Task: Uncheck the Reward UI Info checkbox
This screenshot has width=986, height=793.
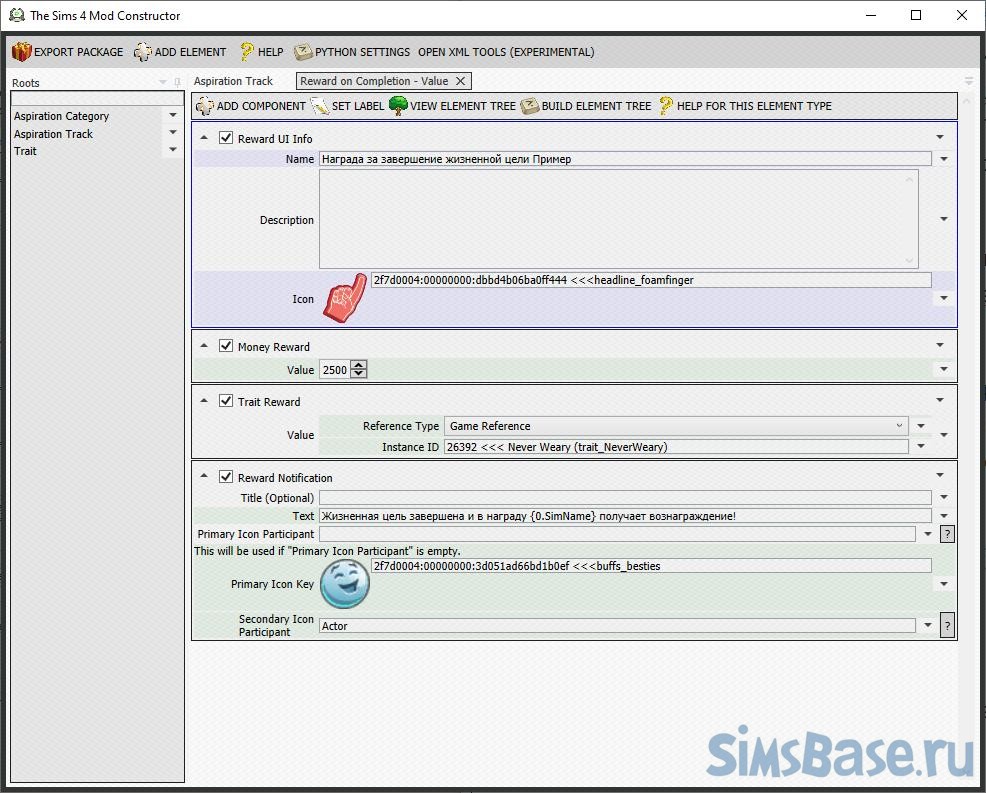Action: point(226,139)
